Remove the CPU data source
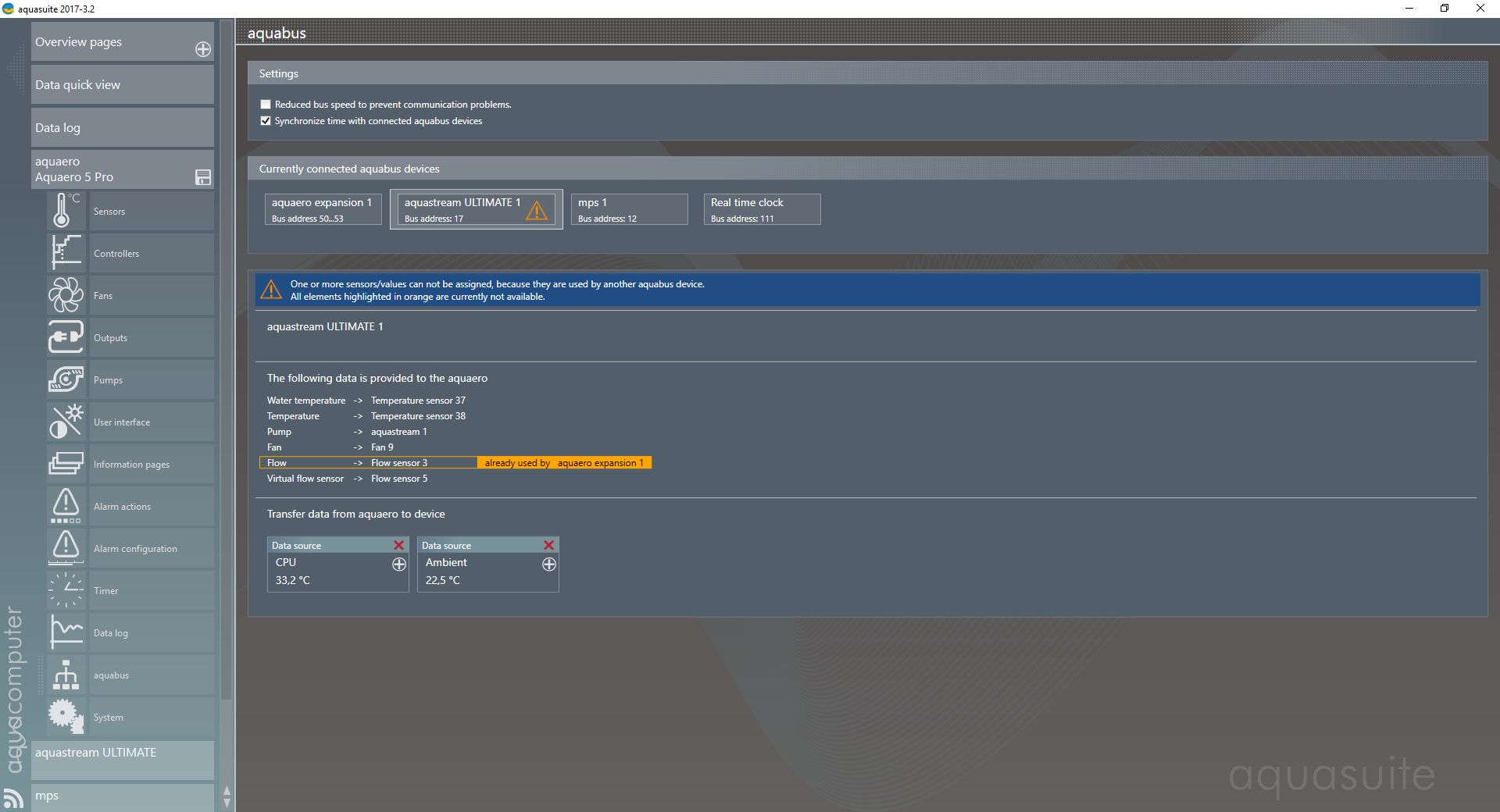This screenshot has height=812, width=1500. pyautogui.click(x=399, y=545)
